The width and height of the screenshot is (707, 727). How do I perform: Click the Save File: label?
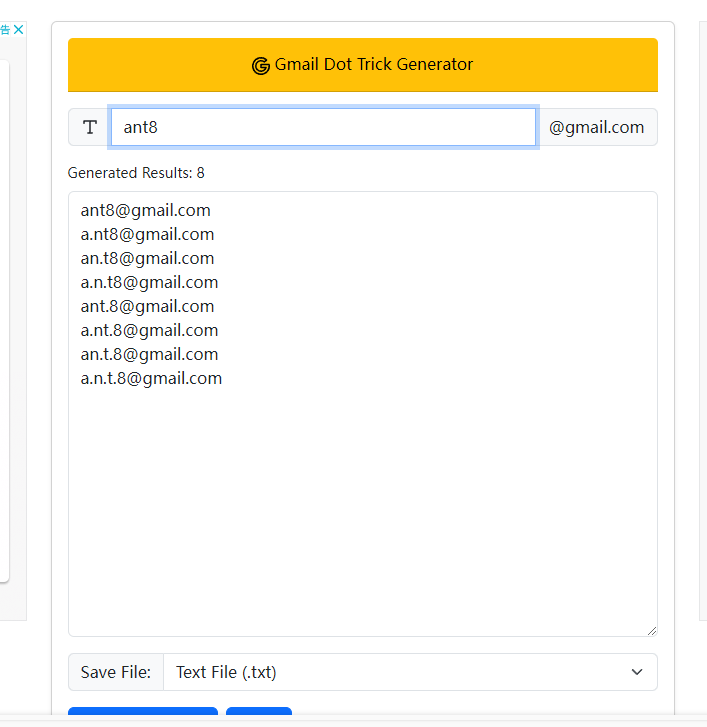116,672
